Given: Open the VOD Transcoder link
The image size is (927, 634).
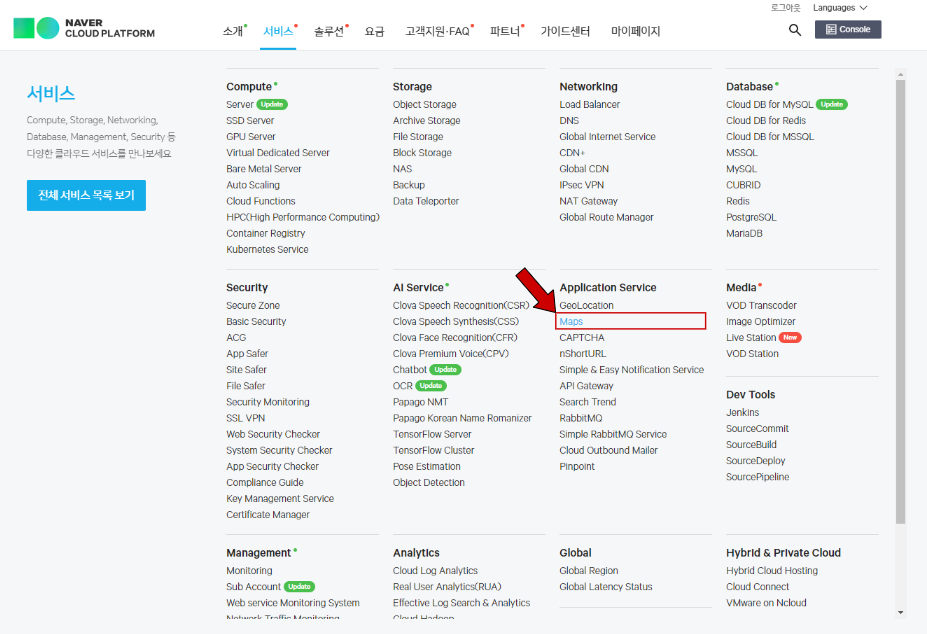Looking at the screenshot, I should point(761,306).
